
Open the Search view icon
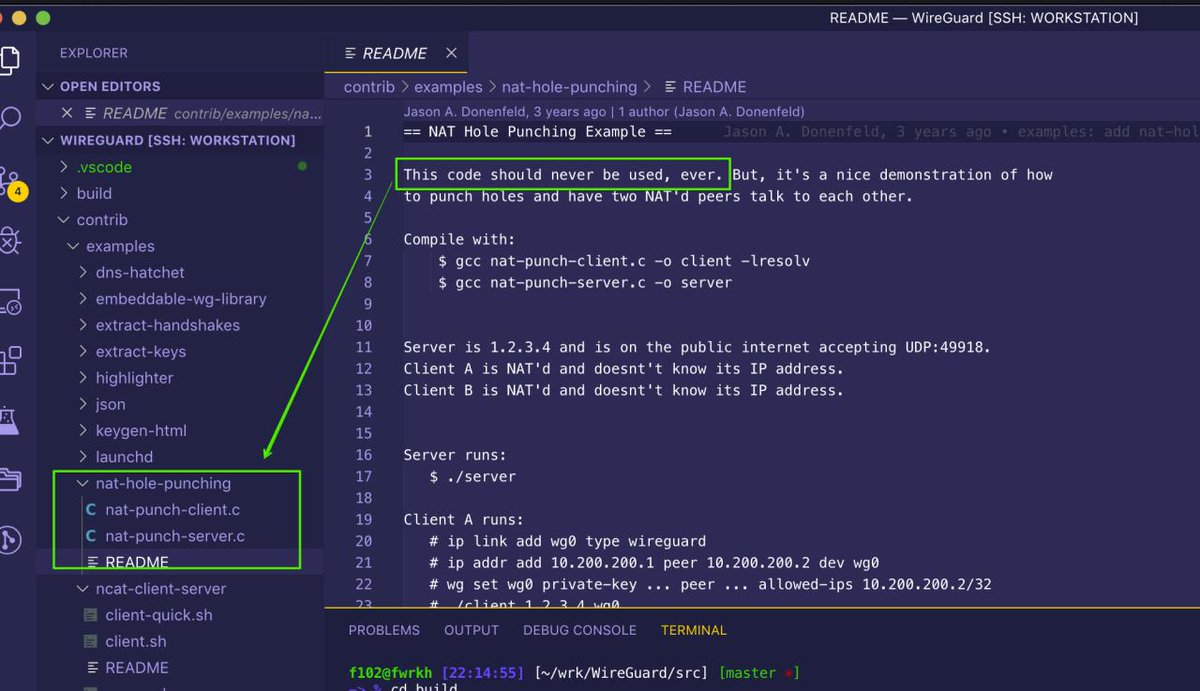[9, 119]
